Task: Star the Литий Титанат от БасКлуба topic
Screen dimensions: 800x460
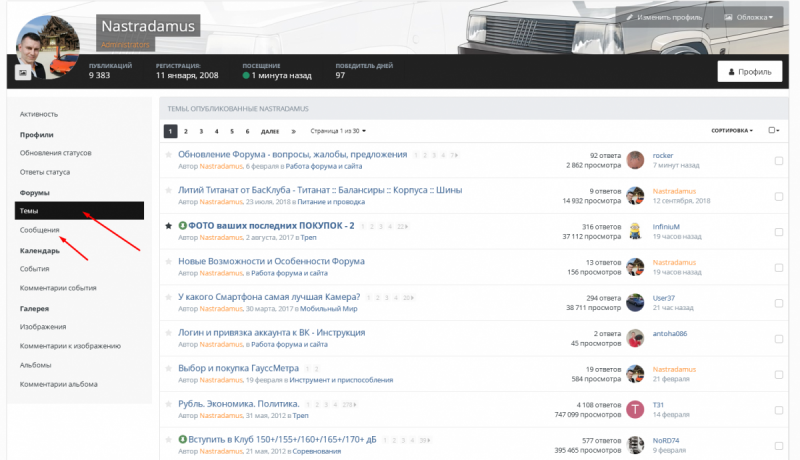Action: point(168,190)
